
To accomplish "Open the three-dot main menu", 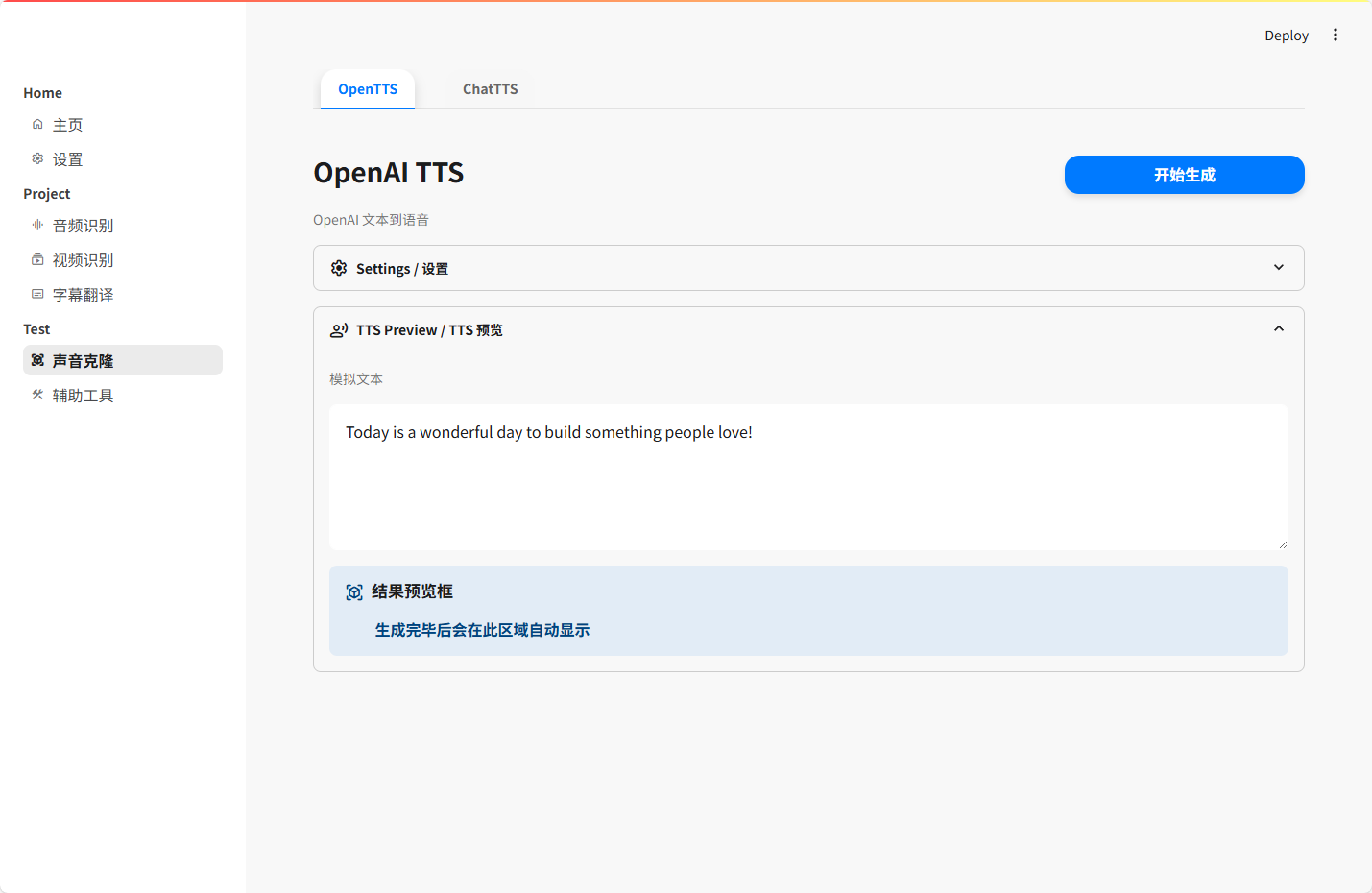I will (1336, 36).
